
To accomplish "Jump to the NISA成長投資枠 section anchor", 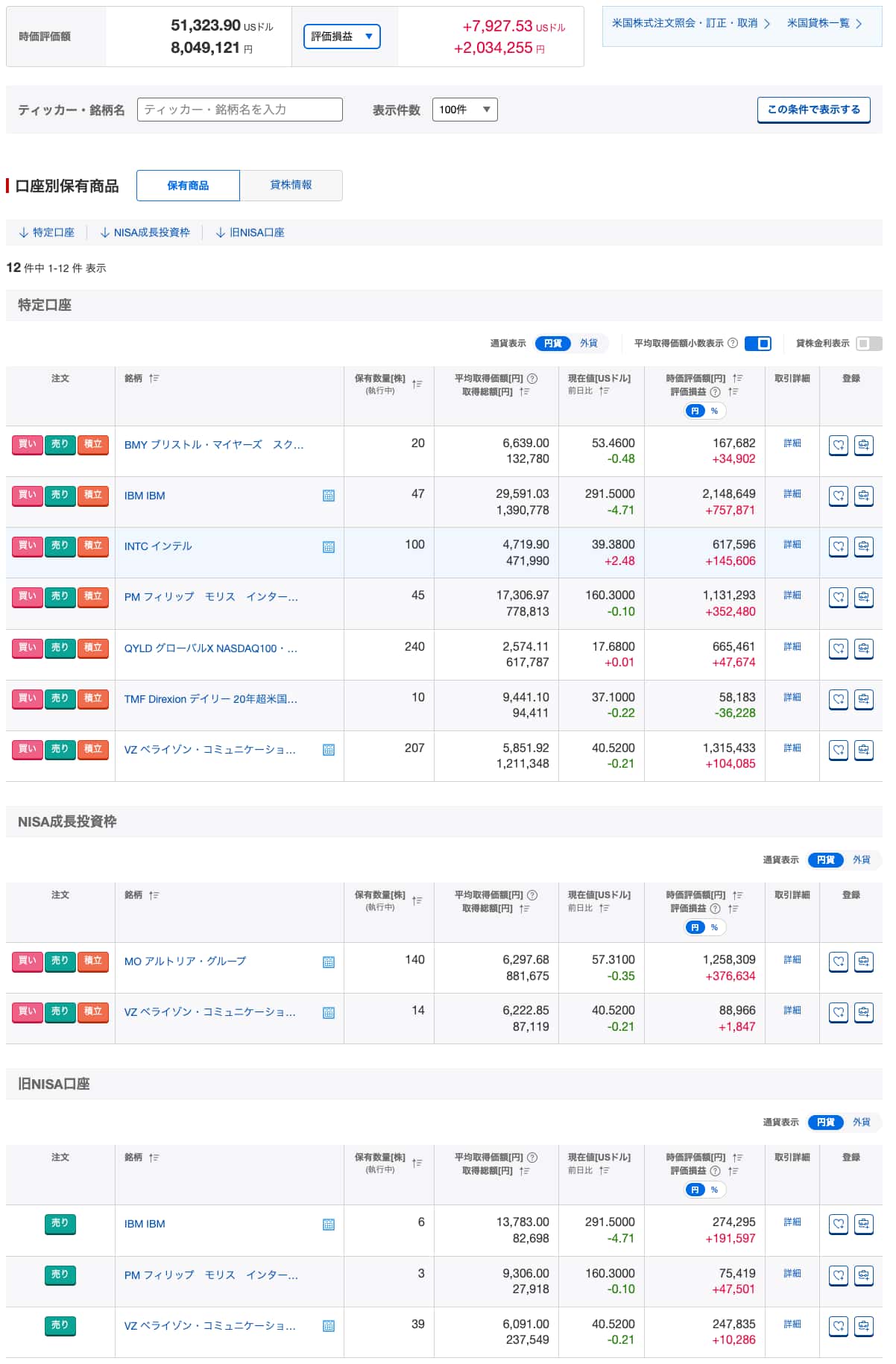I will 145,233.
